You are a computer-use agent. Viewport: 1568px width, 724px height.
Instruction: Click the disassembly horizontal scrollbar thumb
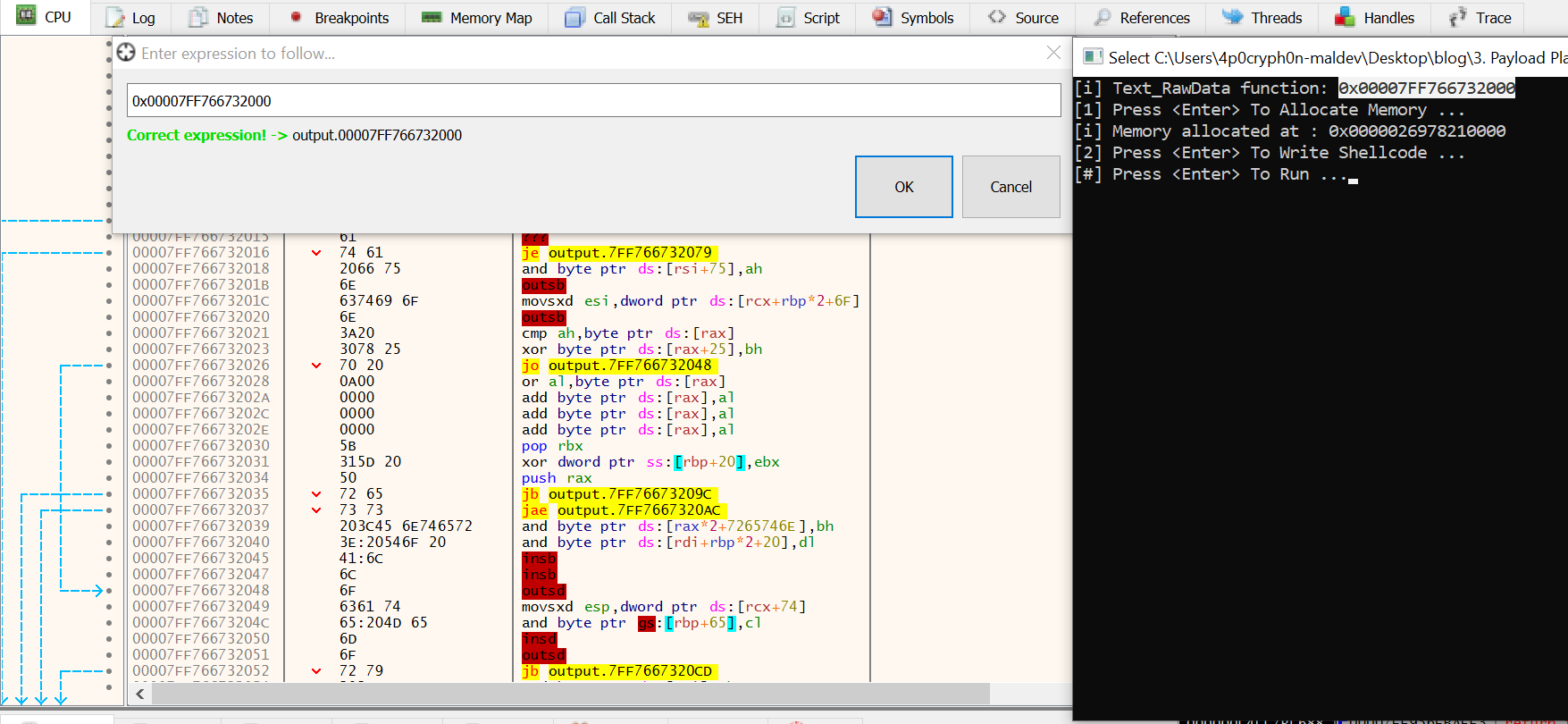click(x=570, y=694)
